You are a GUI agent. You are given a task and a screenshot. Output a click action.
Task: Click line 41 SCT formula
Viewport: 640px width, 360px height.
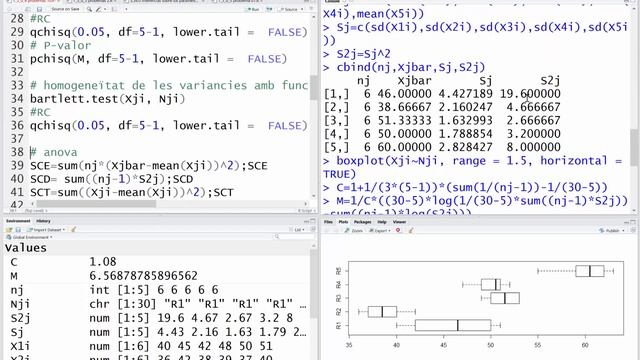(x=132, y=192)
